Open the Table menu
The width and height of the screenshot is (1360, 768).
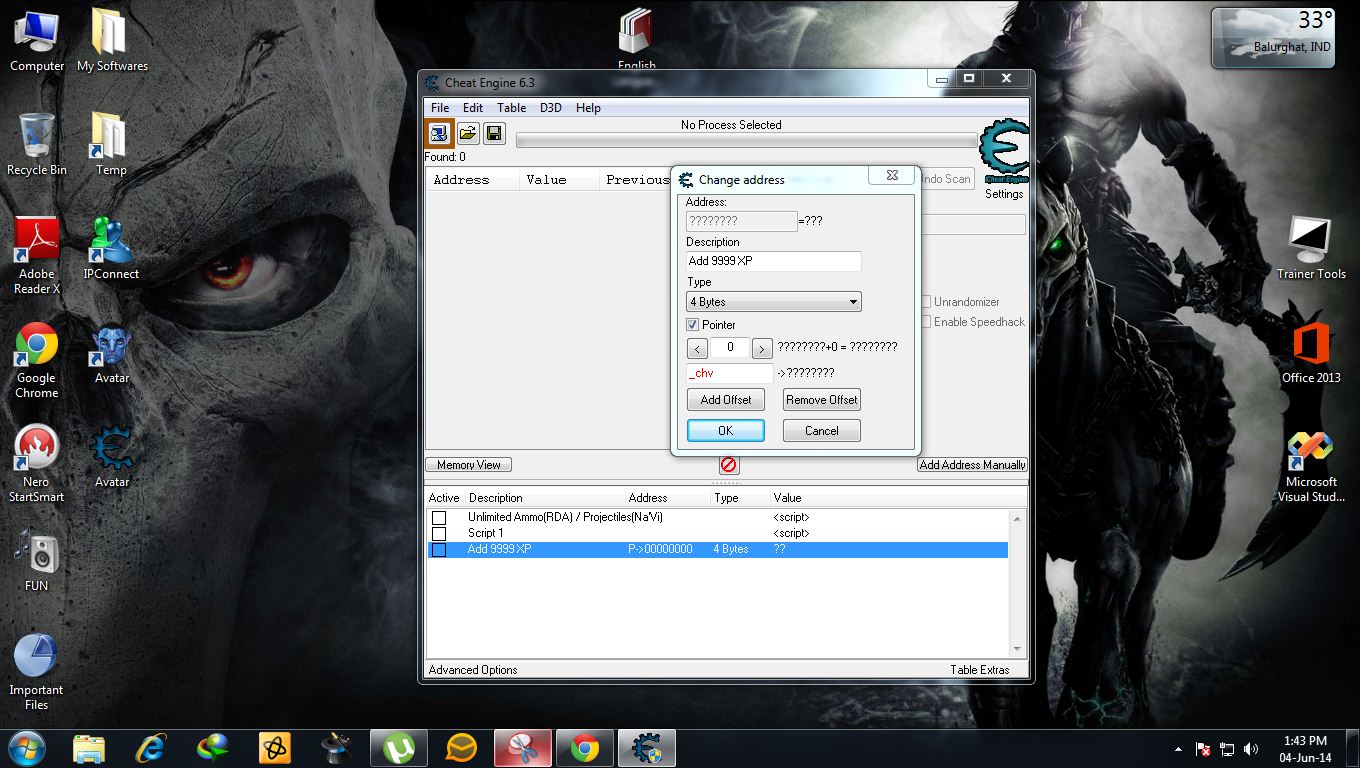point(511,108)
